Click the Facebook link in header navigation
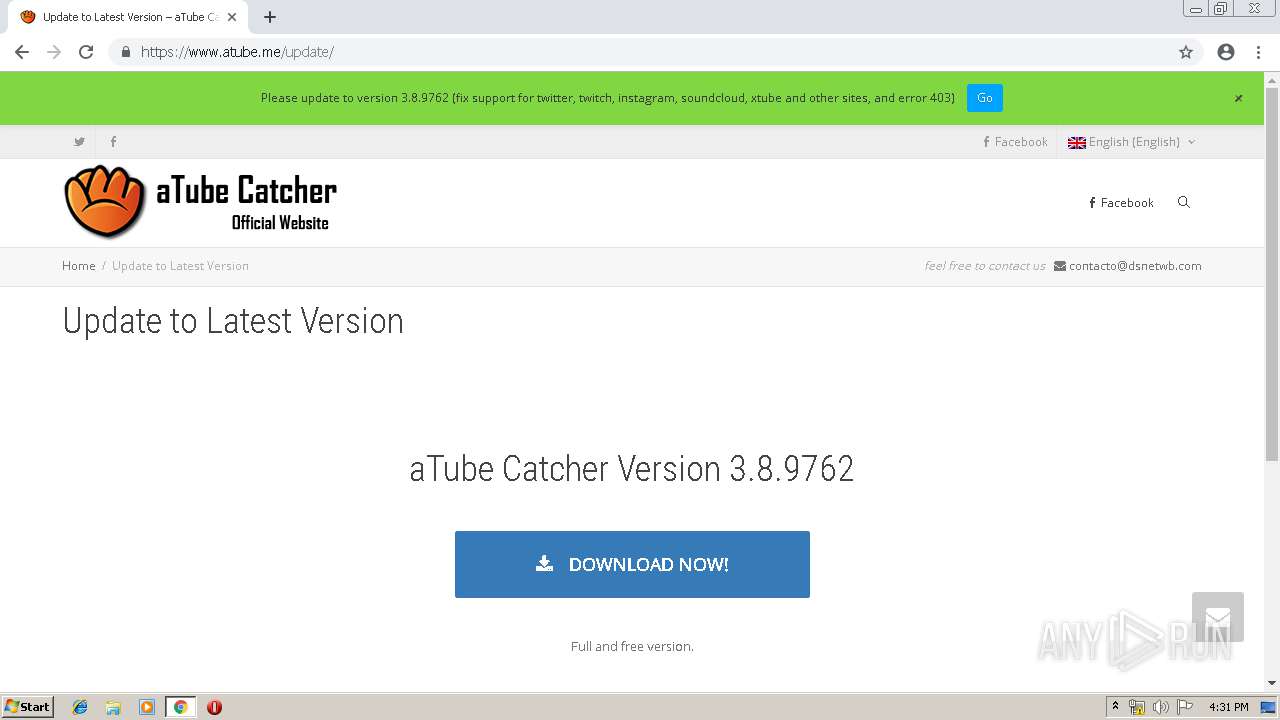Screen dimensions: 1280x720 point(1121,203)
